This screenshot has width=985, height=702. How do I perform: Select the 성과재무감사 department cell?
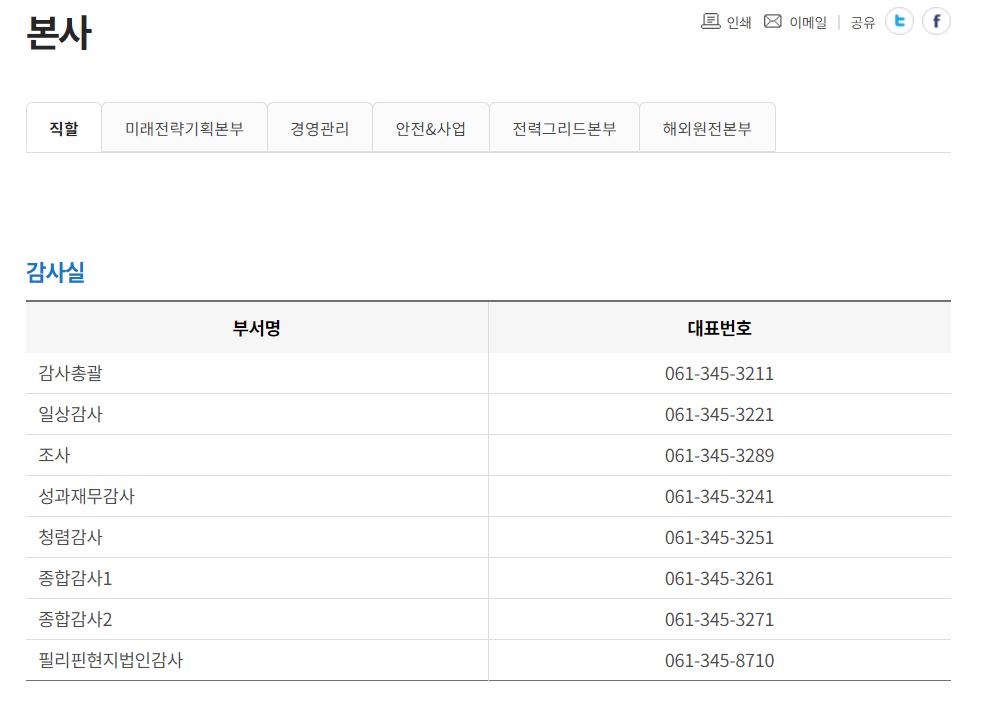(x=257, y=496)
